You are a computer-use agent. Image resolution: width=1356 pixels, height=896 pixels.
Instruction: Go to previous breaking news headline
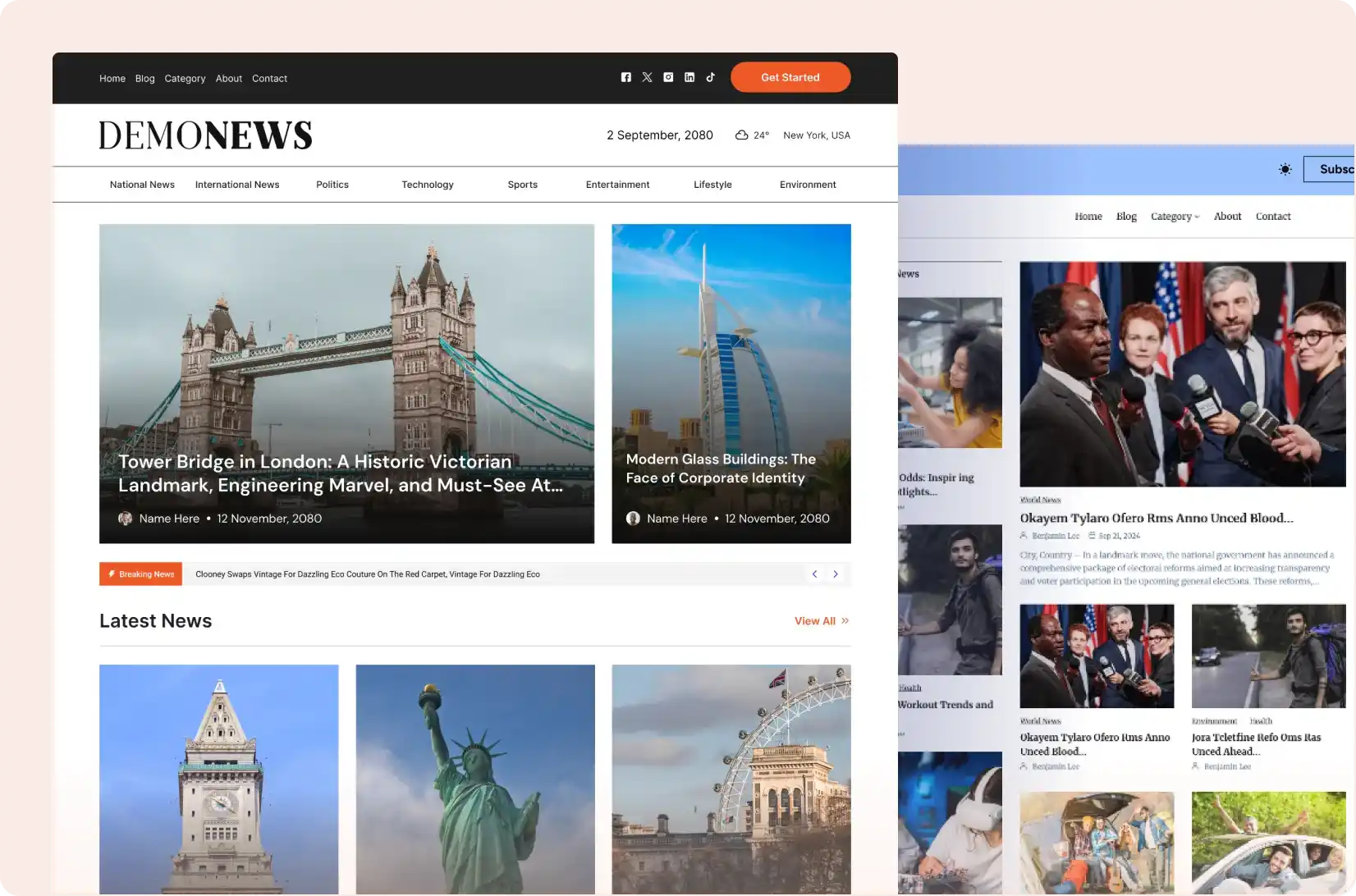click(x=814, y=574)
